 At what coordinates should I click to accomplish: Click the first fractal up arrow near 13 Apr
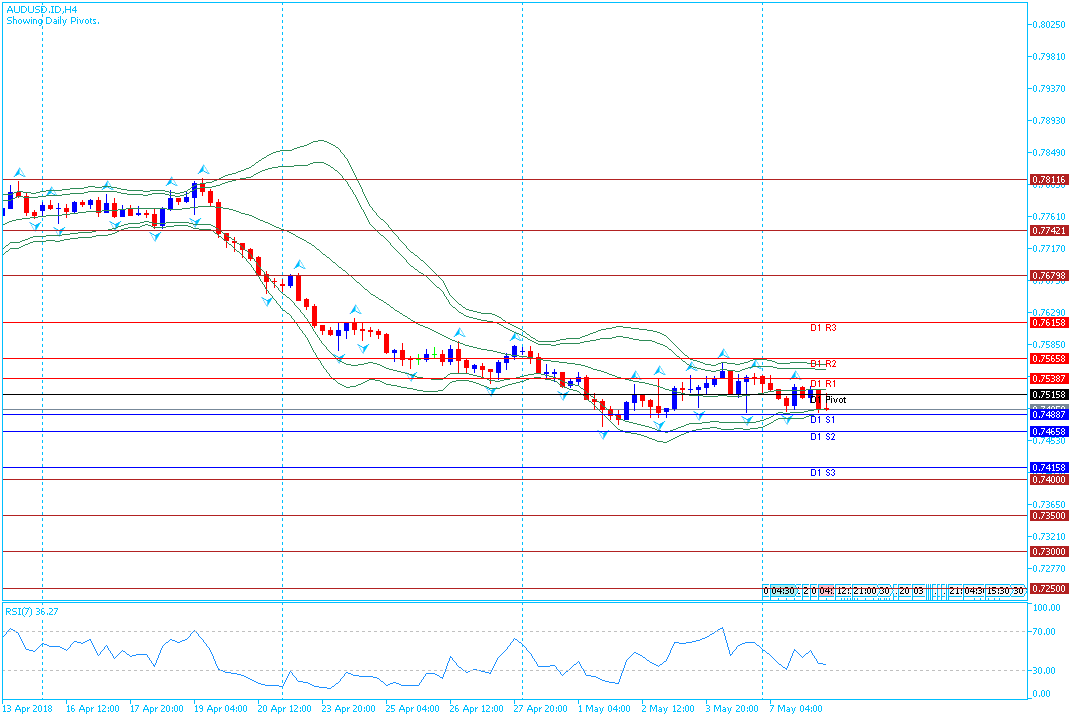tap(18, 173)
